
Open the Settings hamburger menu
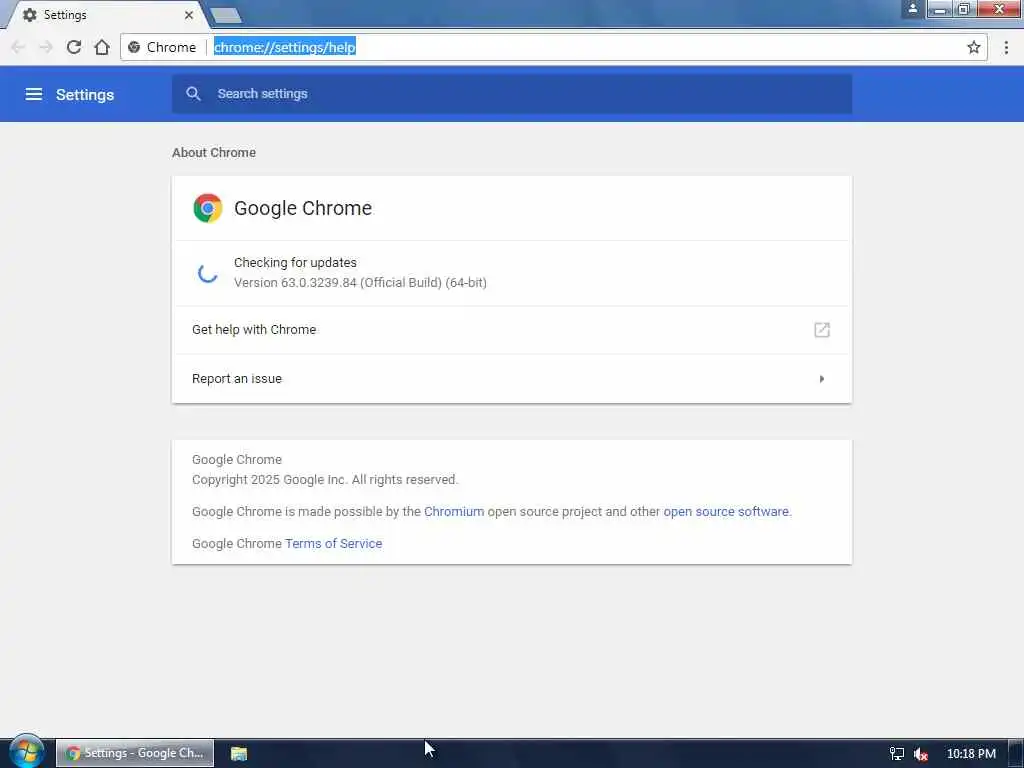coord(33,94)
